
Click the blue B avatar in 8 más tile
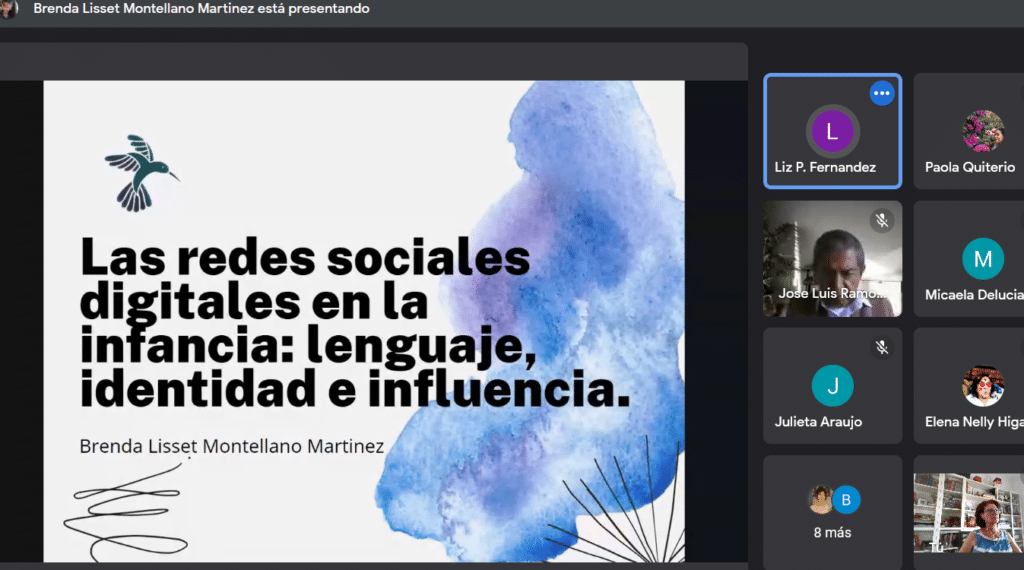[846, 500]
